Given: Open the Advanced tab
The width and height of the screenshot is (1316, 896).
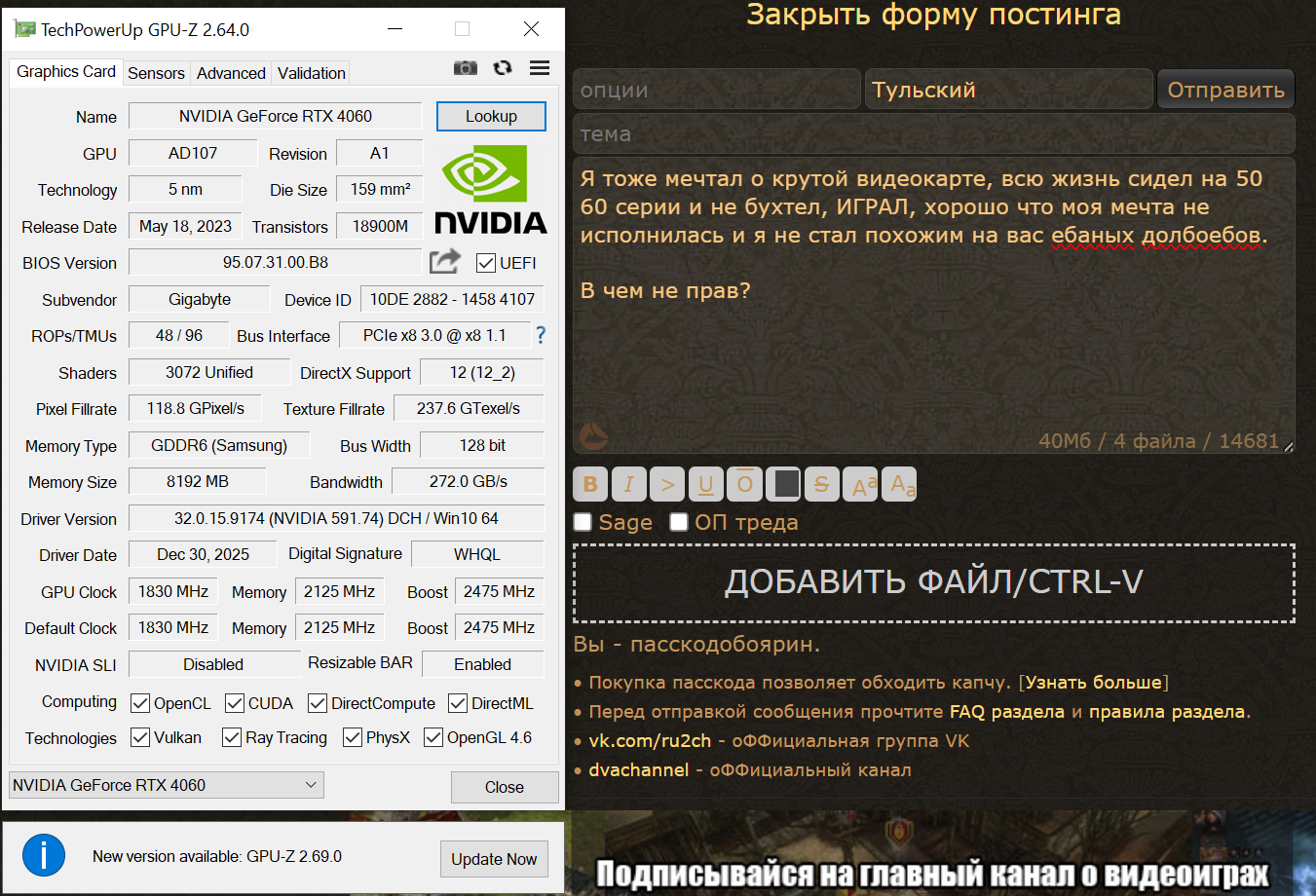Looking at the screenshot, I should point(231,73).
